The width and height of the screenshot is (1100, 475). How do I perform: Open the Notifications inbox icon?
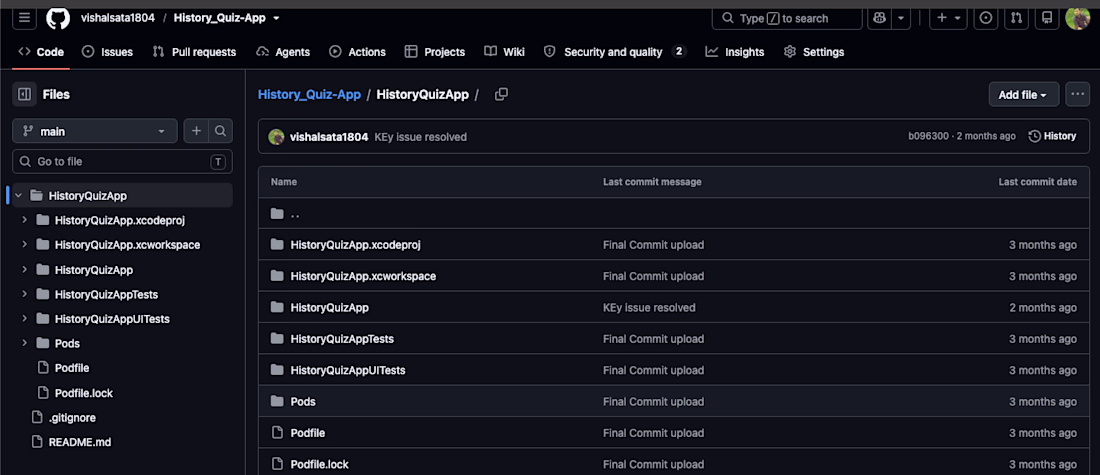(1047, 18)
